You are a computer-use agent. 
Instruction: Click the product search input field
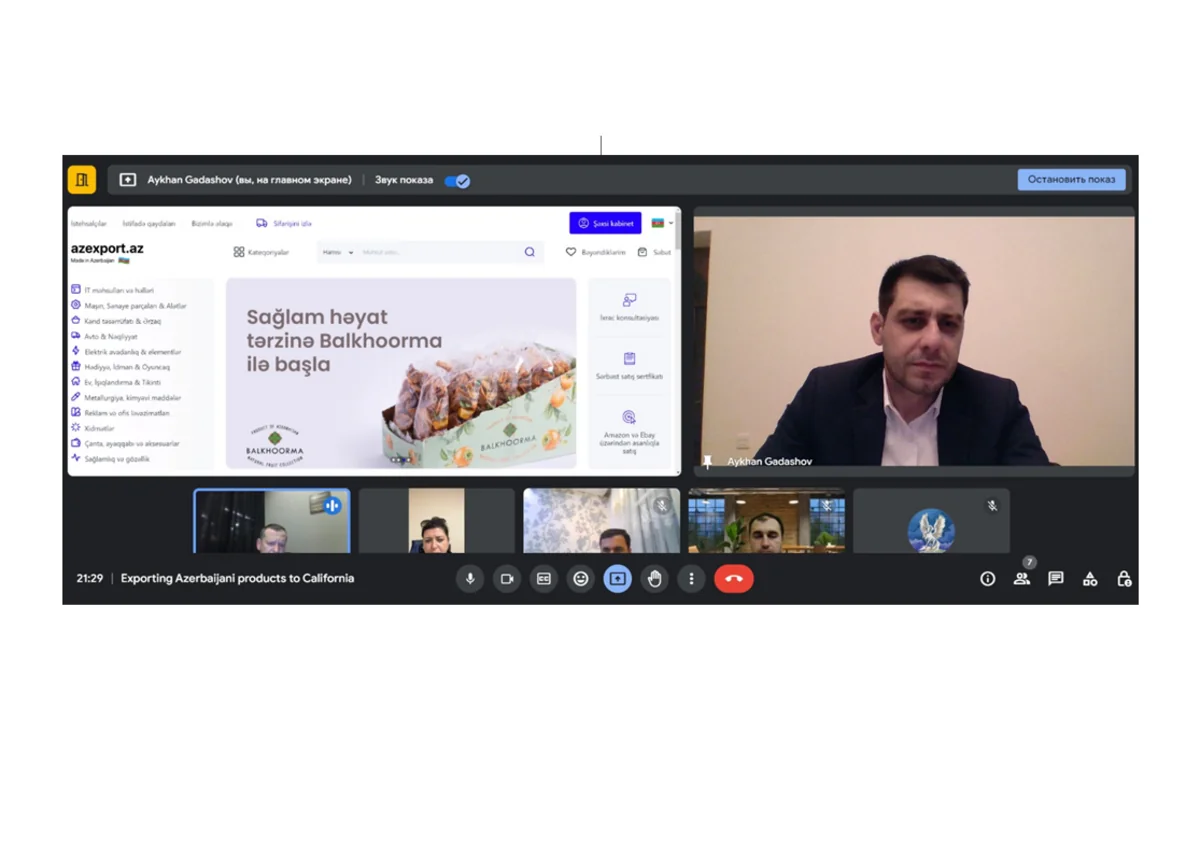click(x=438, y=252)
